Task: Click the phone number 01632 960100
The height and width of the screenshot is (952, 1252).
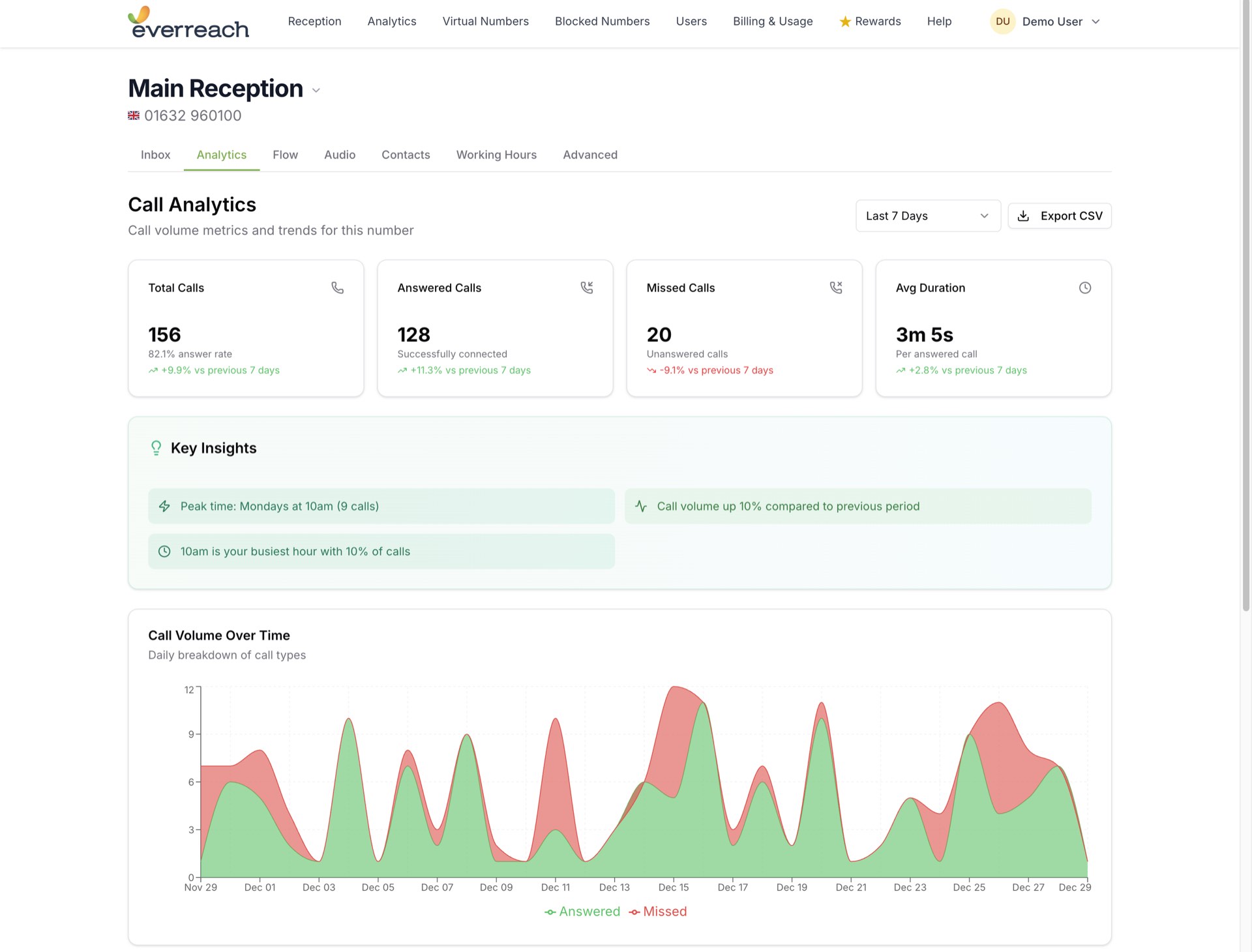Action: pyautogui.click(x=192, y=115)
